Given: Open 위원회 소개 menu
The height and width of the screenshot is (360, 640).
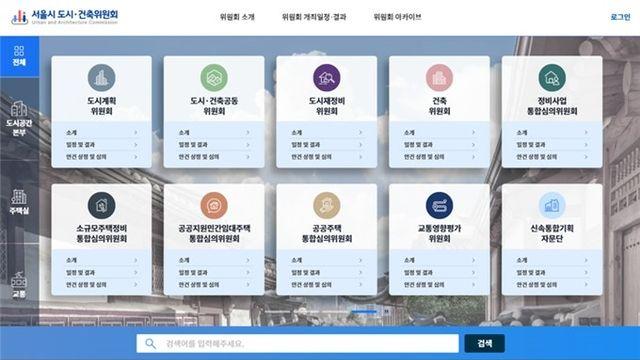Looking at the screenshot, I should 237,17.
